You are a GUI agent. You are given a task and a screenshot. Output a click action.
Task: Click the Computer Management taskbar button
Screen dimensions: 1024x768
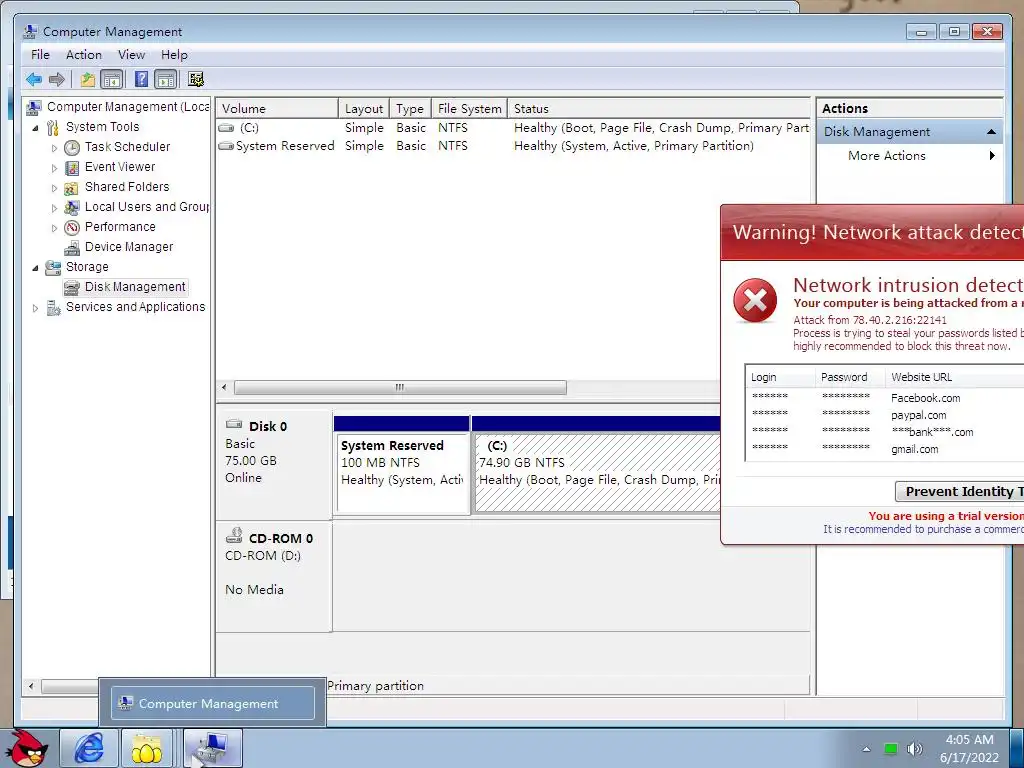[213, 748]
